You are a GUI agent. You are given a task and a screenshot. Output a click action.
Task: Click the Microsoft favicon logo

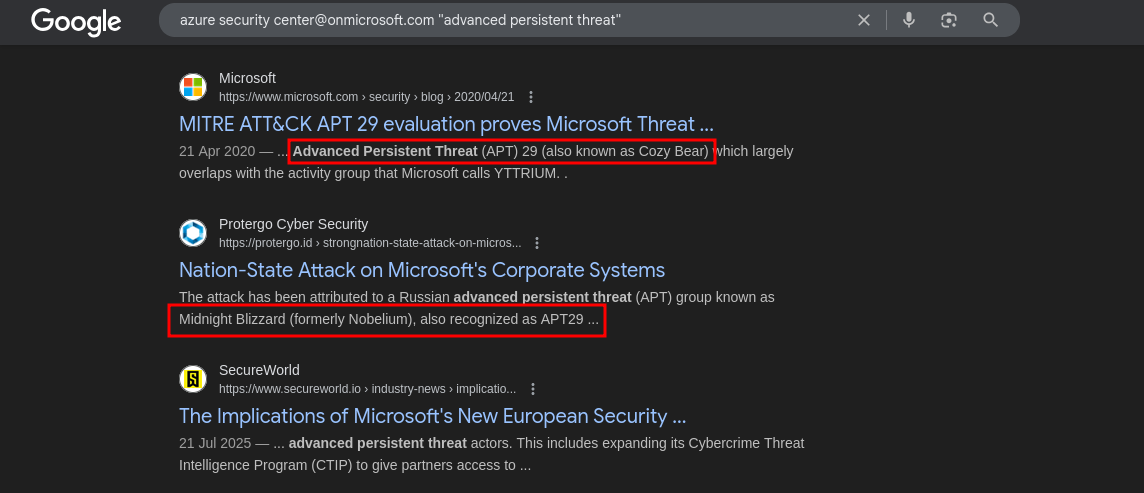pos(193,87)
